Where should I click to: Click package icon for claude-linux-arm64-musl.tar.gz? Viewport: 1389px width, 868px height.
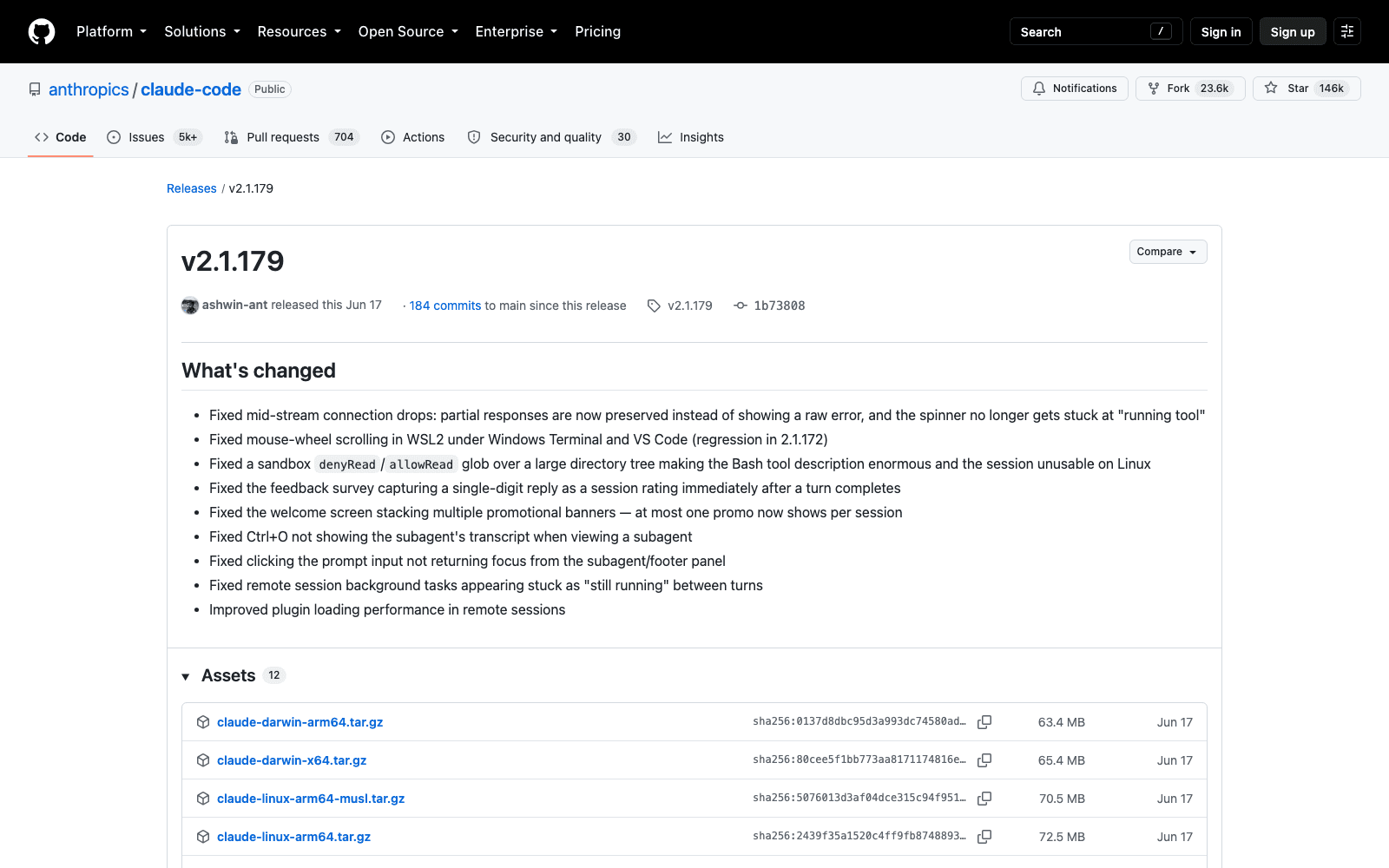coord(203,799)
